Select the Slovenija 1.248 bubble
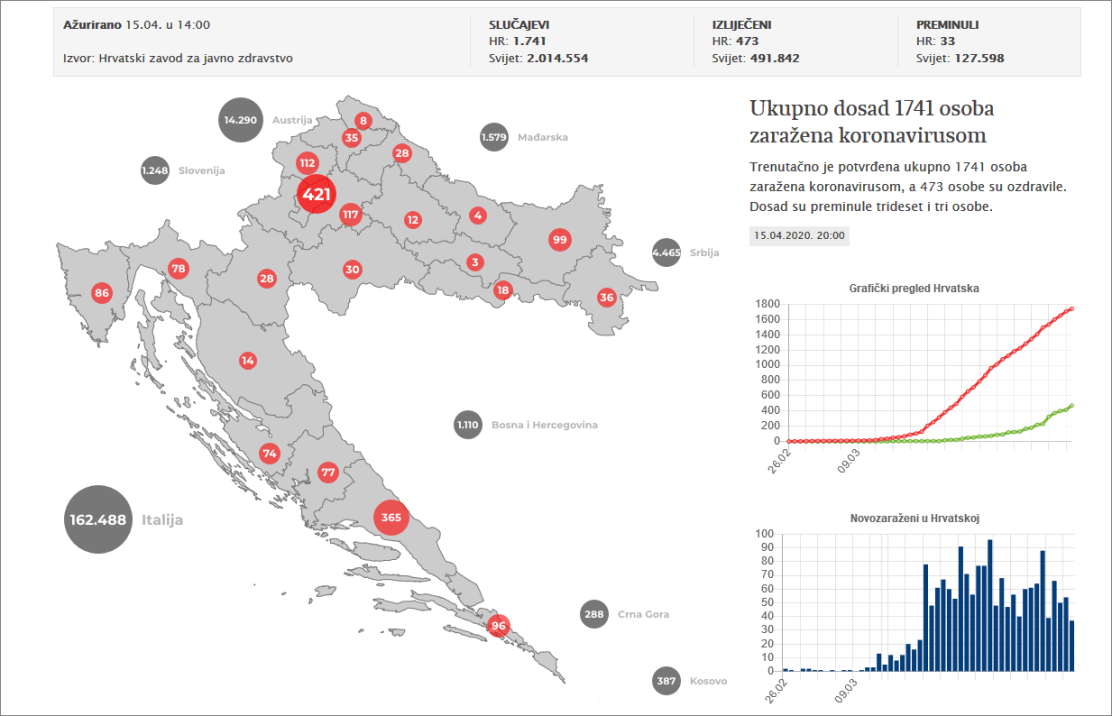This screenshot has height=716, width=1112. click(155, 171)
